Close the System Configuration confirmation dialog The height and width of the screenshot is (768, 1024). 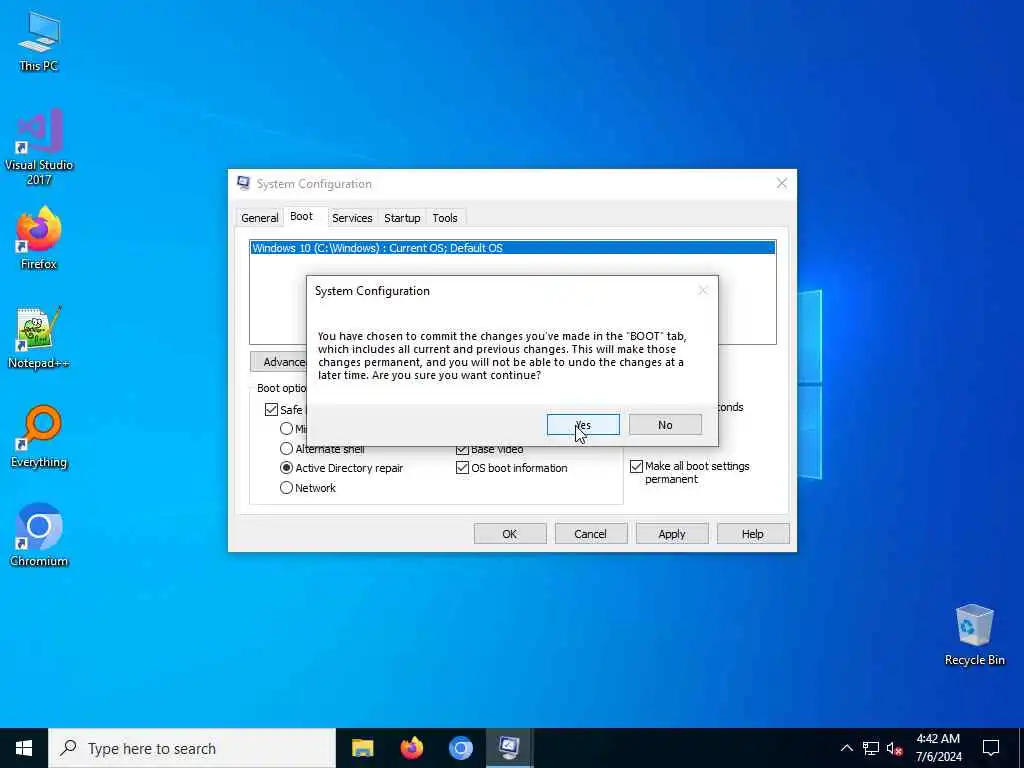[703, 291]
